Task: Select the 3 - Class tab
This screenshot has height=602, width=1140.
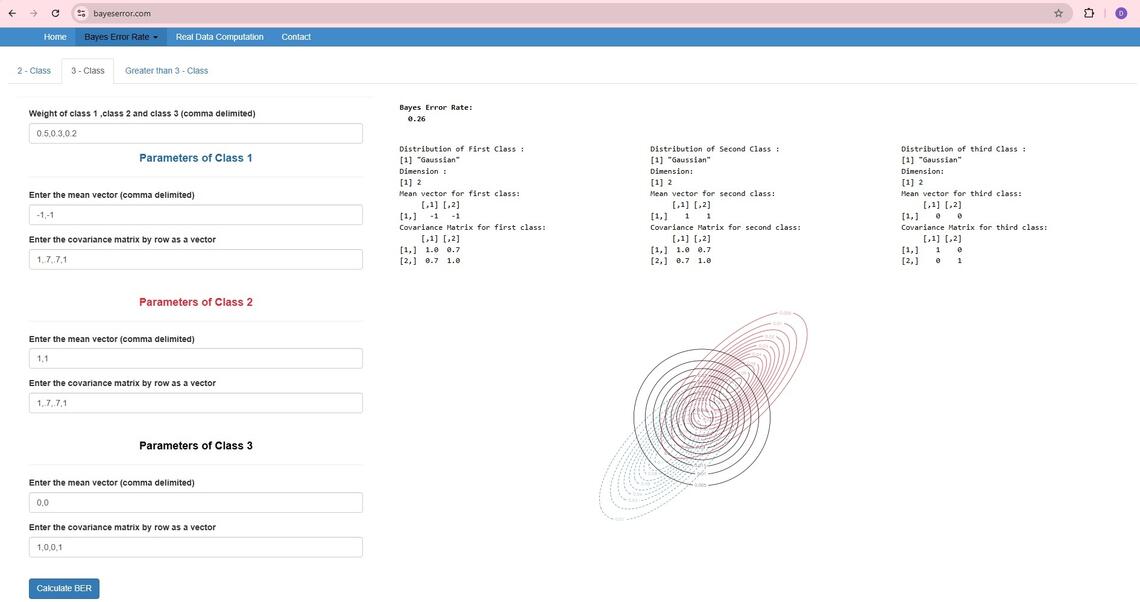Action: pos(87,71)
